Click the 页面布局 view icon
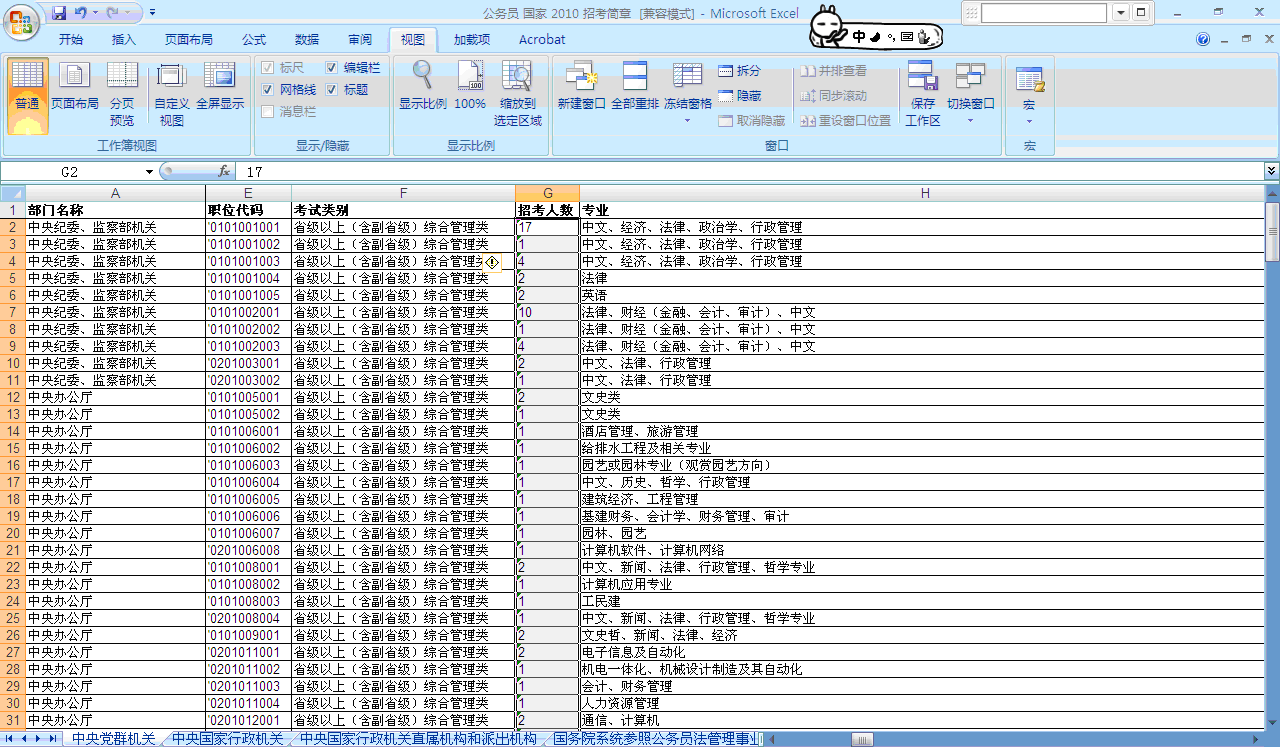Image resolution: width=1280 pixels, height=747 pixels. [75, 78]
